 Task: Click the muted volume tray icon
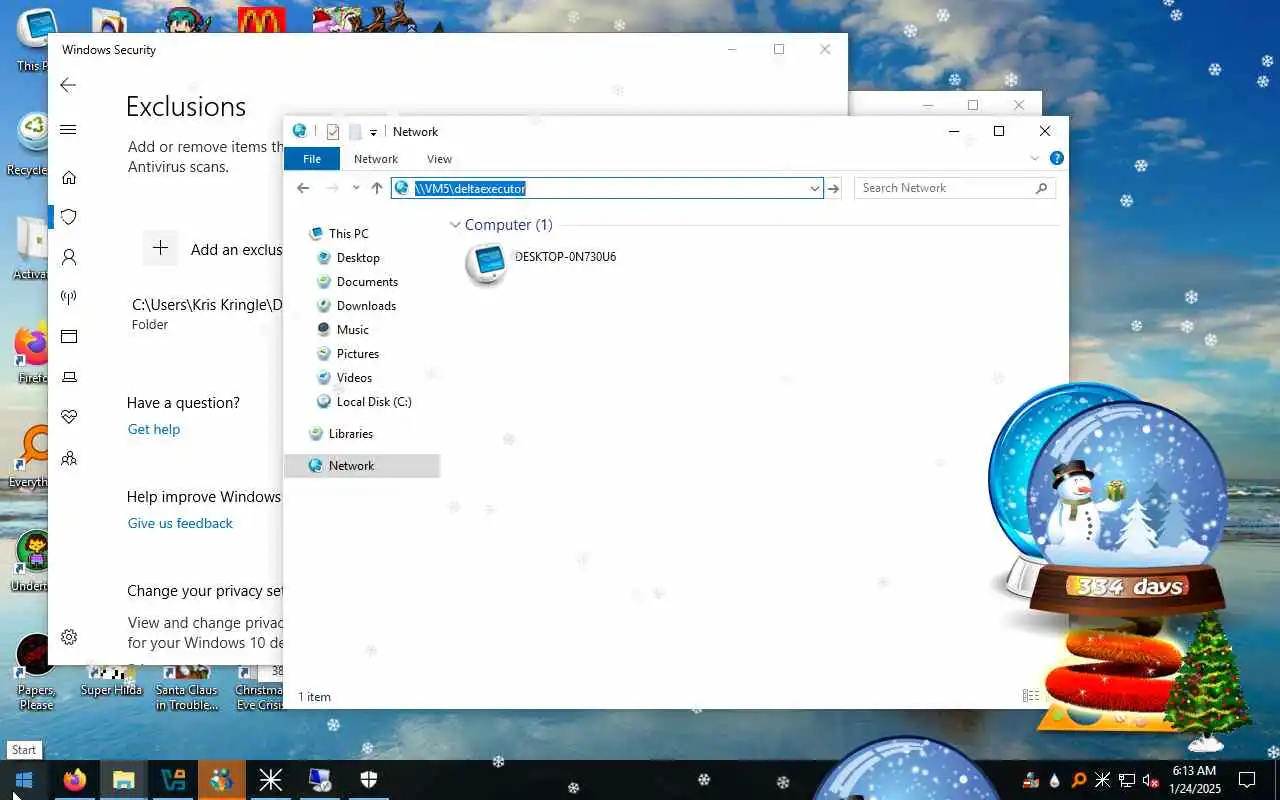[x=1150, y=780]
